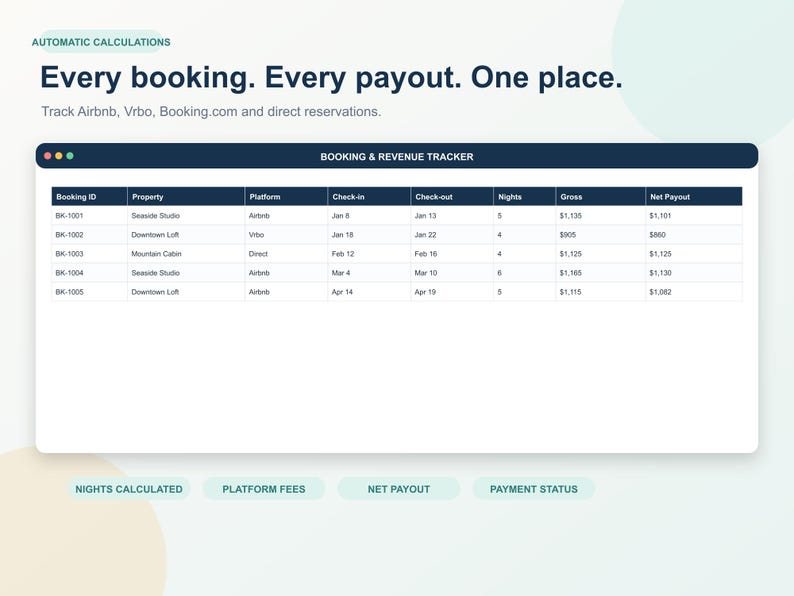
Task: Click the Platform column header
Action: pos(286,196)
